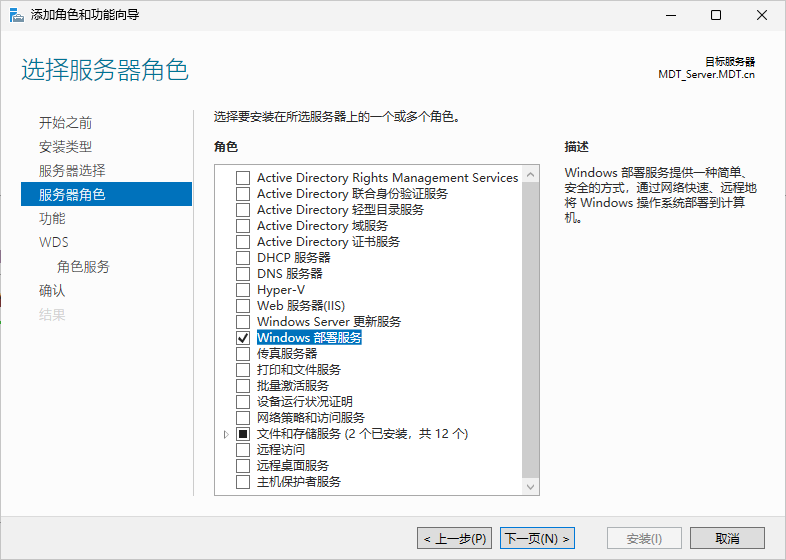The image size is (786, 560).
Task: Expand the 文件和存储服务 tree node
Action: (227, 434)
